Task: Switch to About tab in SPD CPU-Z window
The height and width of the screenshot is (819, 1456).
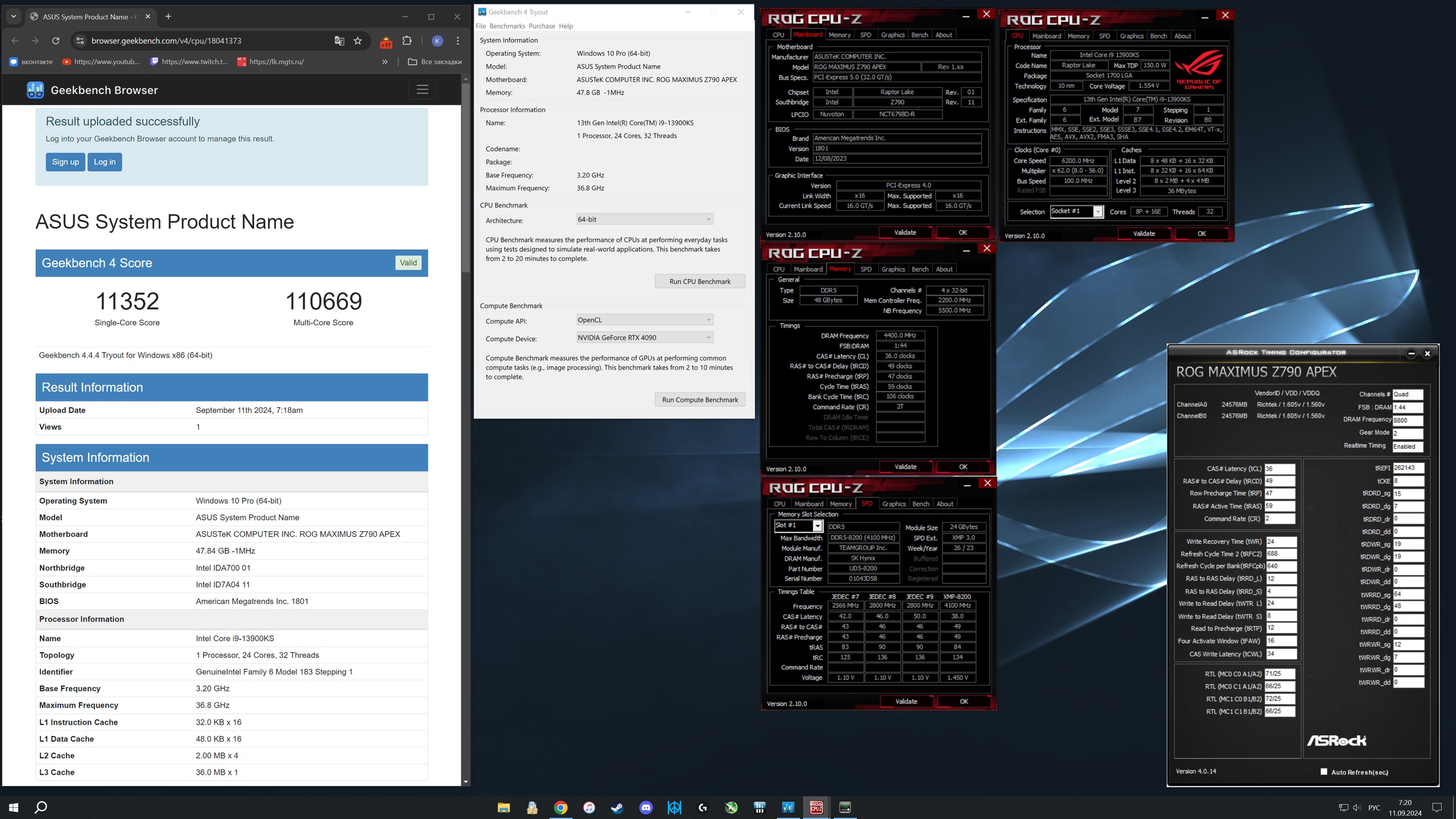Action: tap(945, 504)
